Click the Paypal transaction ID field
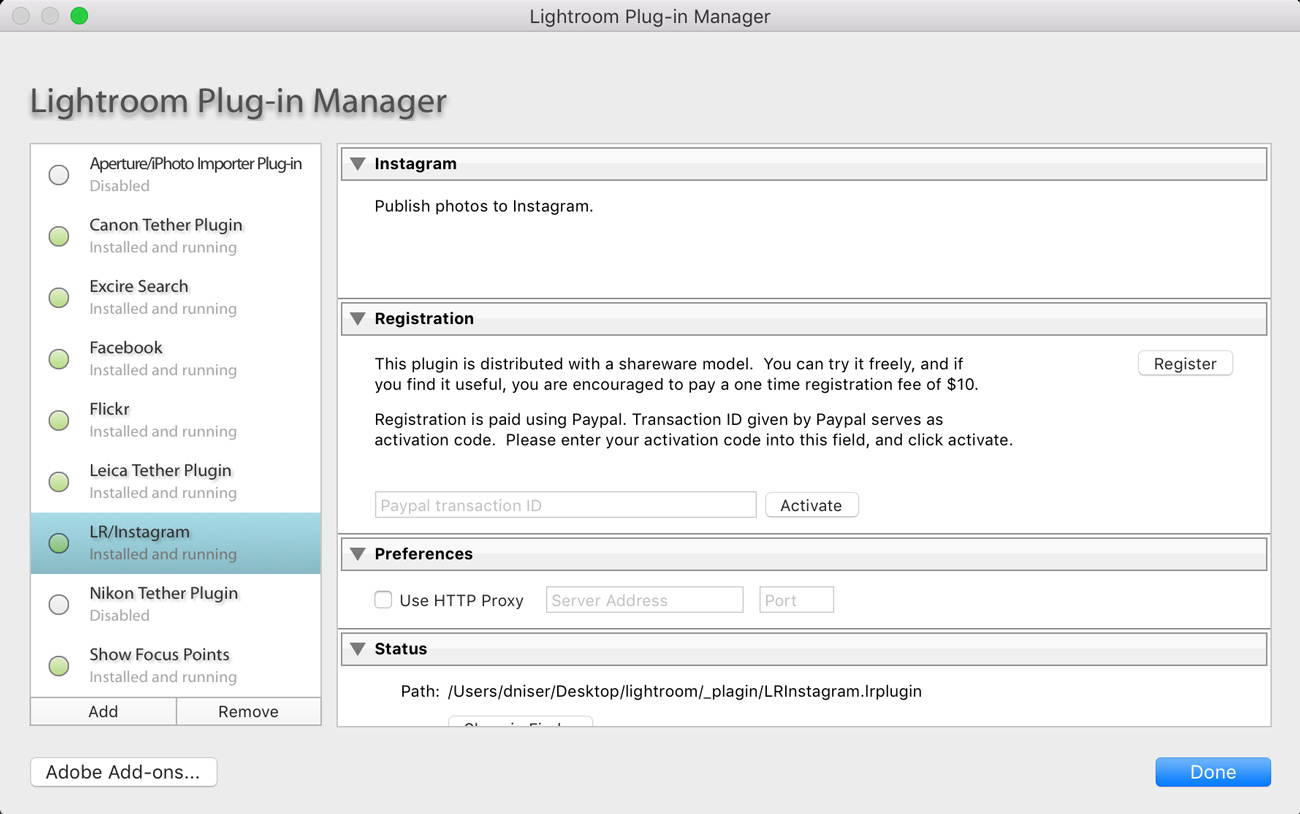The width and height of the screenshot is (1300, 814). coord(565,505)
